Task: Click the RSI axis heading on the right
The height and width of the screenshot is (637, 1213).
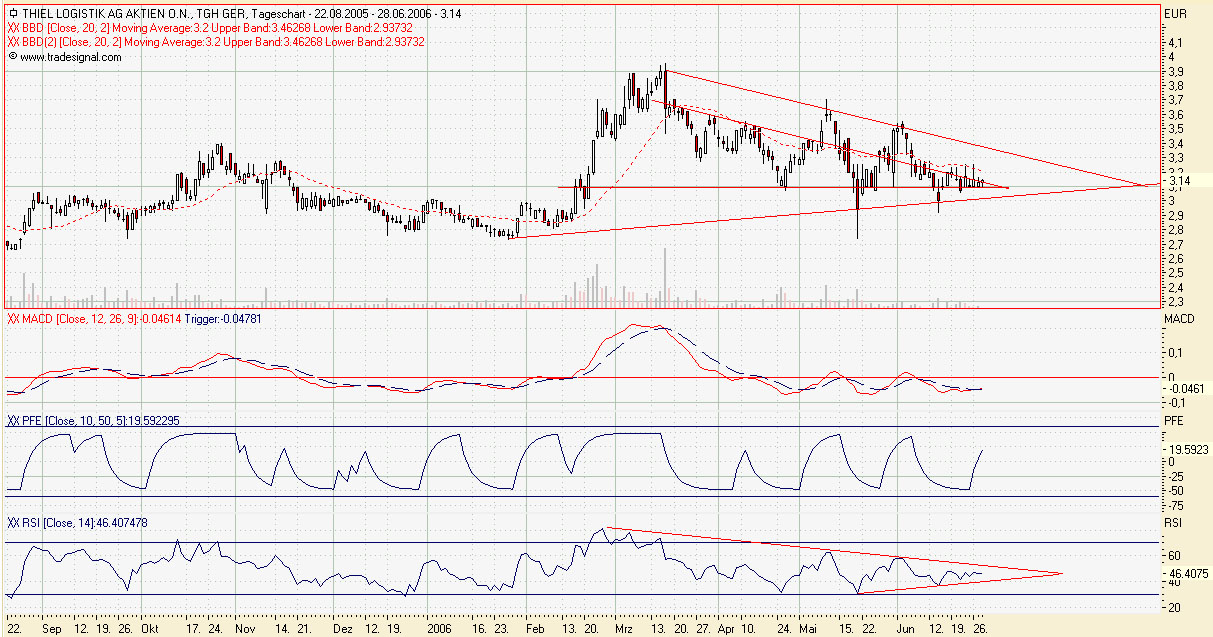Action: tap(1174, 523)
